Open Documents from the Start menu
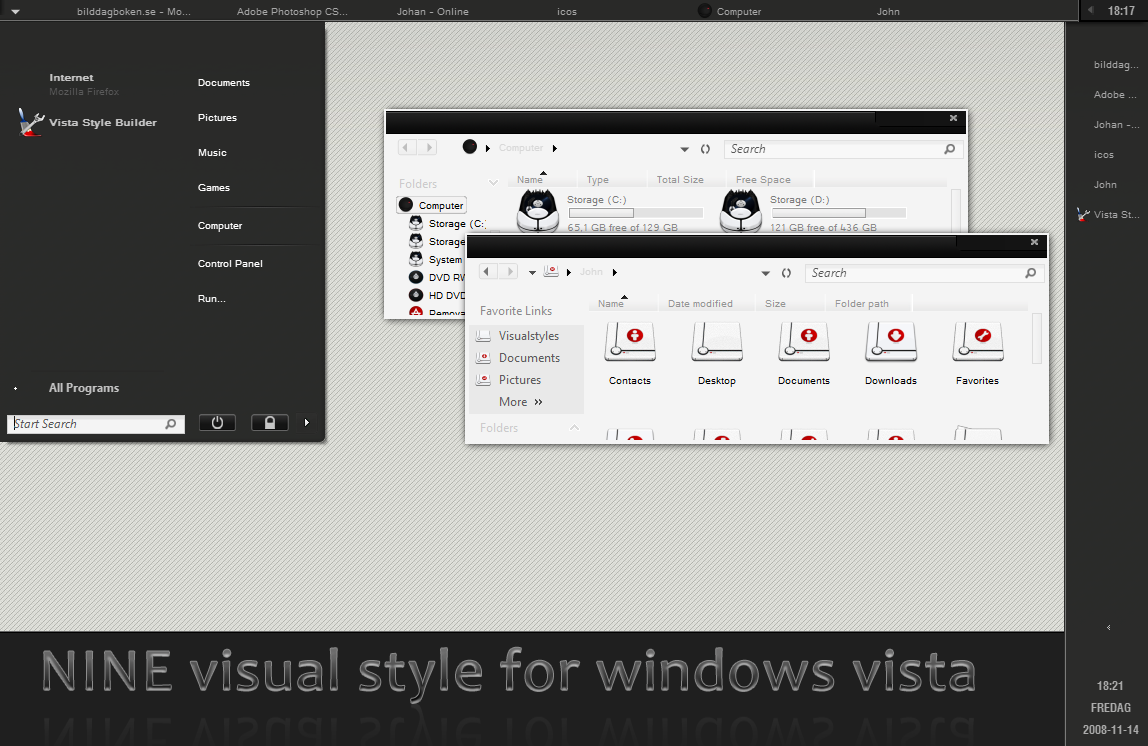This screenshot has height=746, width=1148. pyautogui.click(x=223, y=83)
